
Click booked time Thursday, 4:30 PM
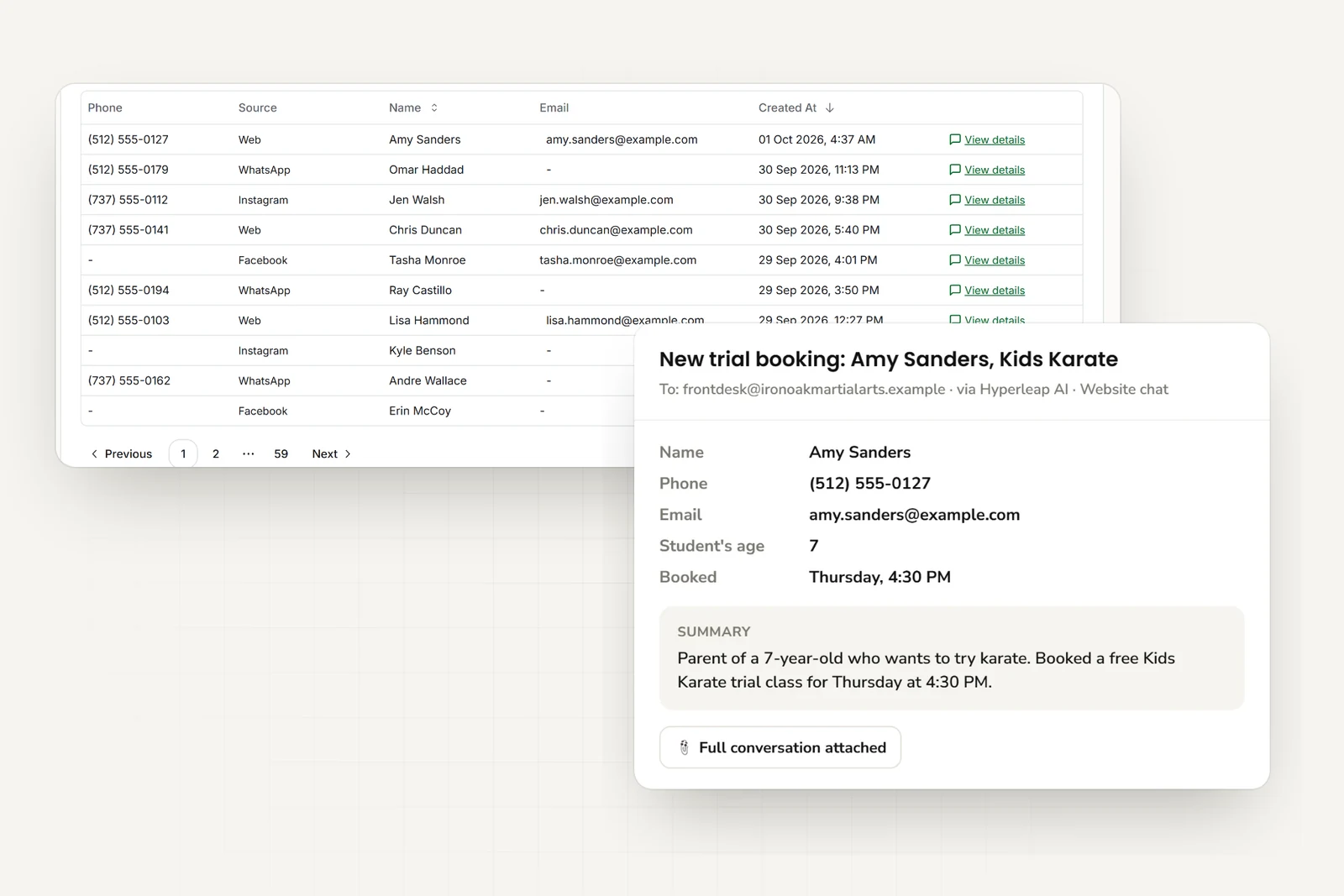pos(880,577)
